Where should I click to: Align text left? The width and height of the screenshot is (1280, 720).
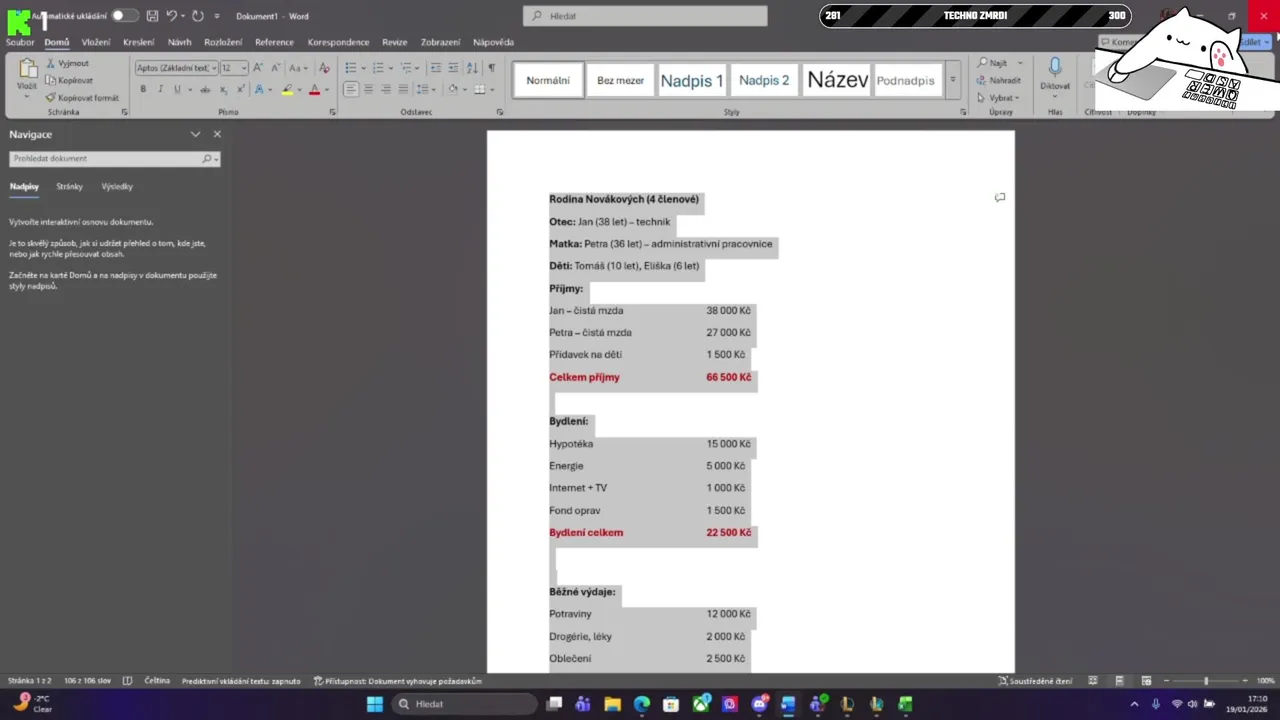coord(351,89)
